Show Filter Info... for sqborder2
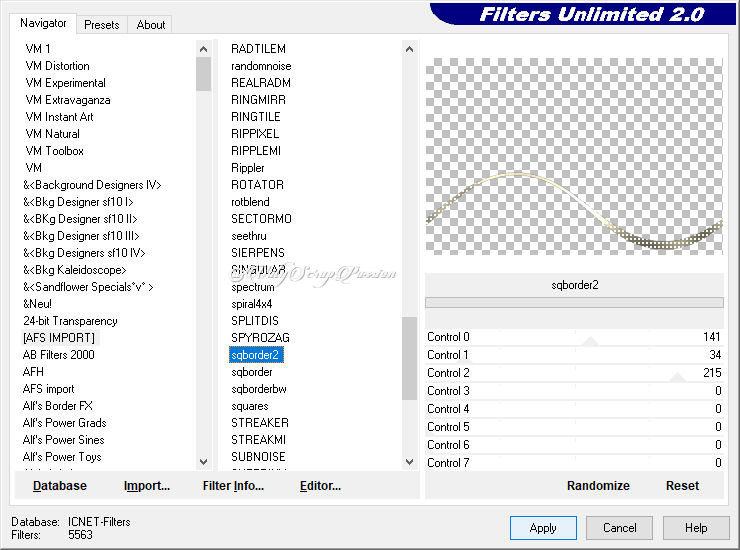 233,486
